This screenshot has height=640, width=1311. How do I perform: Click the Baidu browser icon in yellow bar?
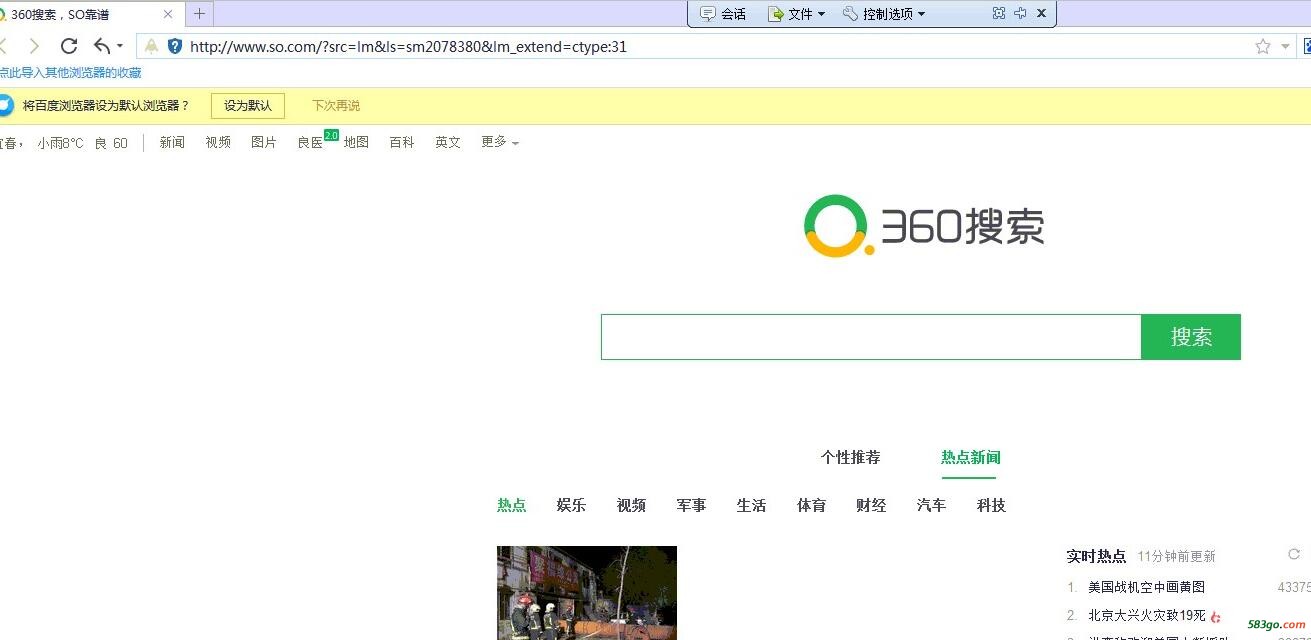coord(6,106)
